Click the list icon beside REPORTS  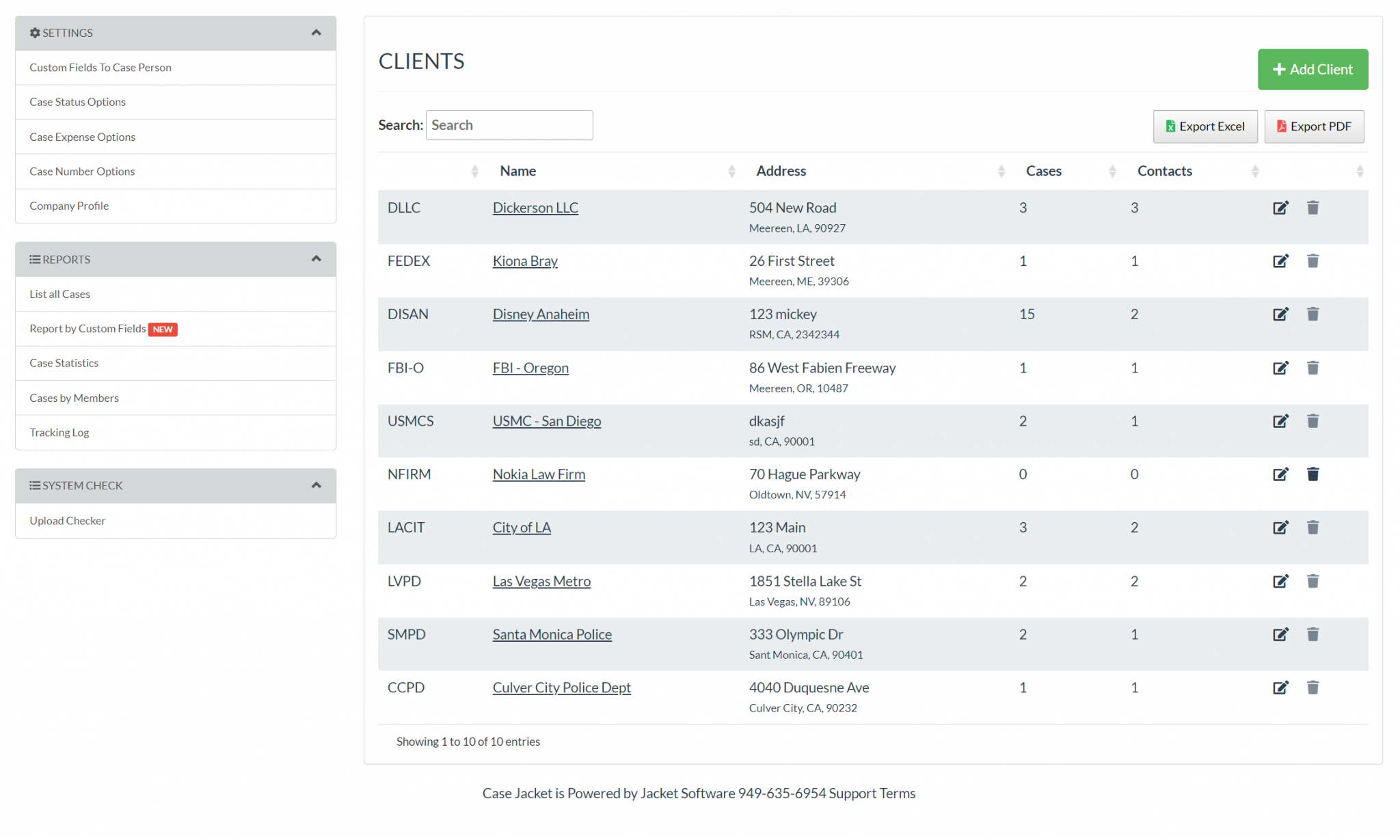pyautogui.click(x=34, y=259)
